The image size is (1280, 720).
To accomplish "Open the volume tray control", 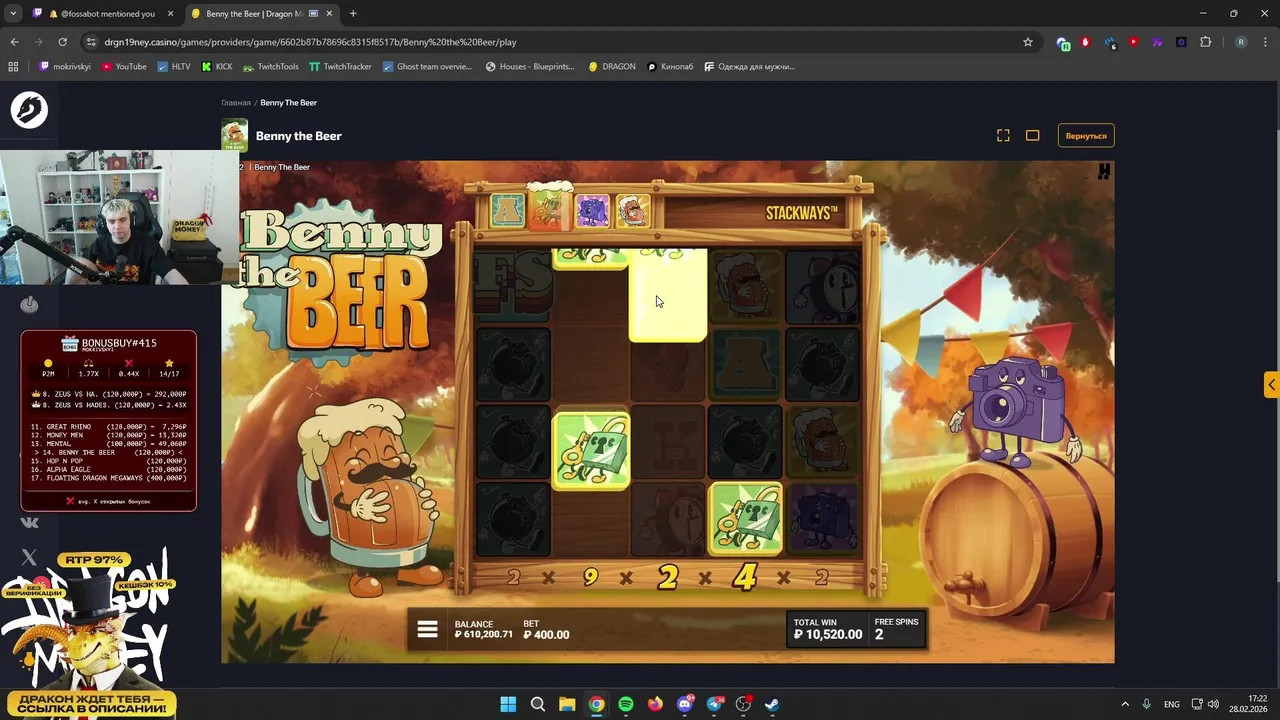I will pyautogui.click(x=1213, y=704).
